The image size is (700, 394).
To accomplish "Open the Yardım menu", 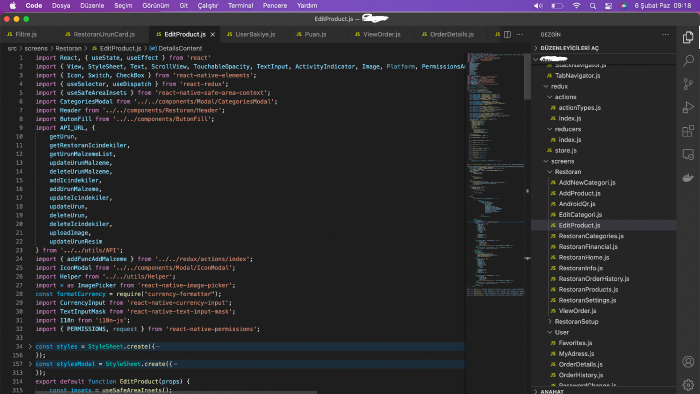I will pyautogui.click(x=307, y=6).
